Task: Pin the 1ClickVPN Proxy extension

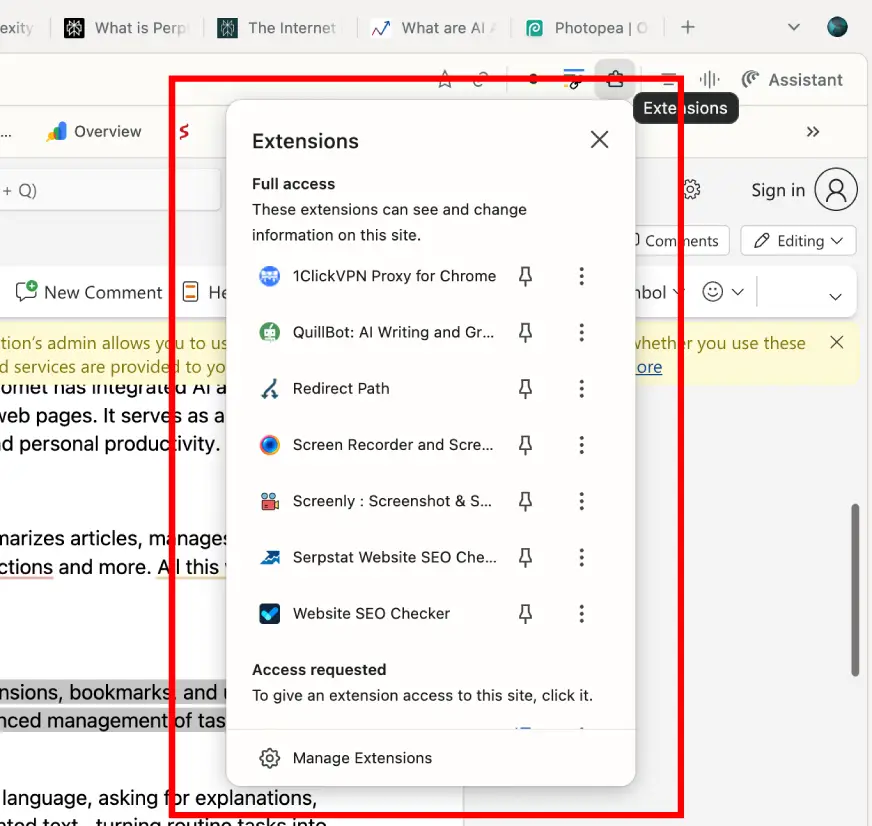Action: (525, 277)
